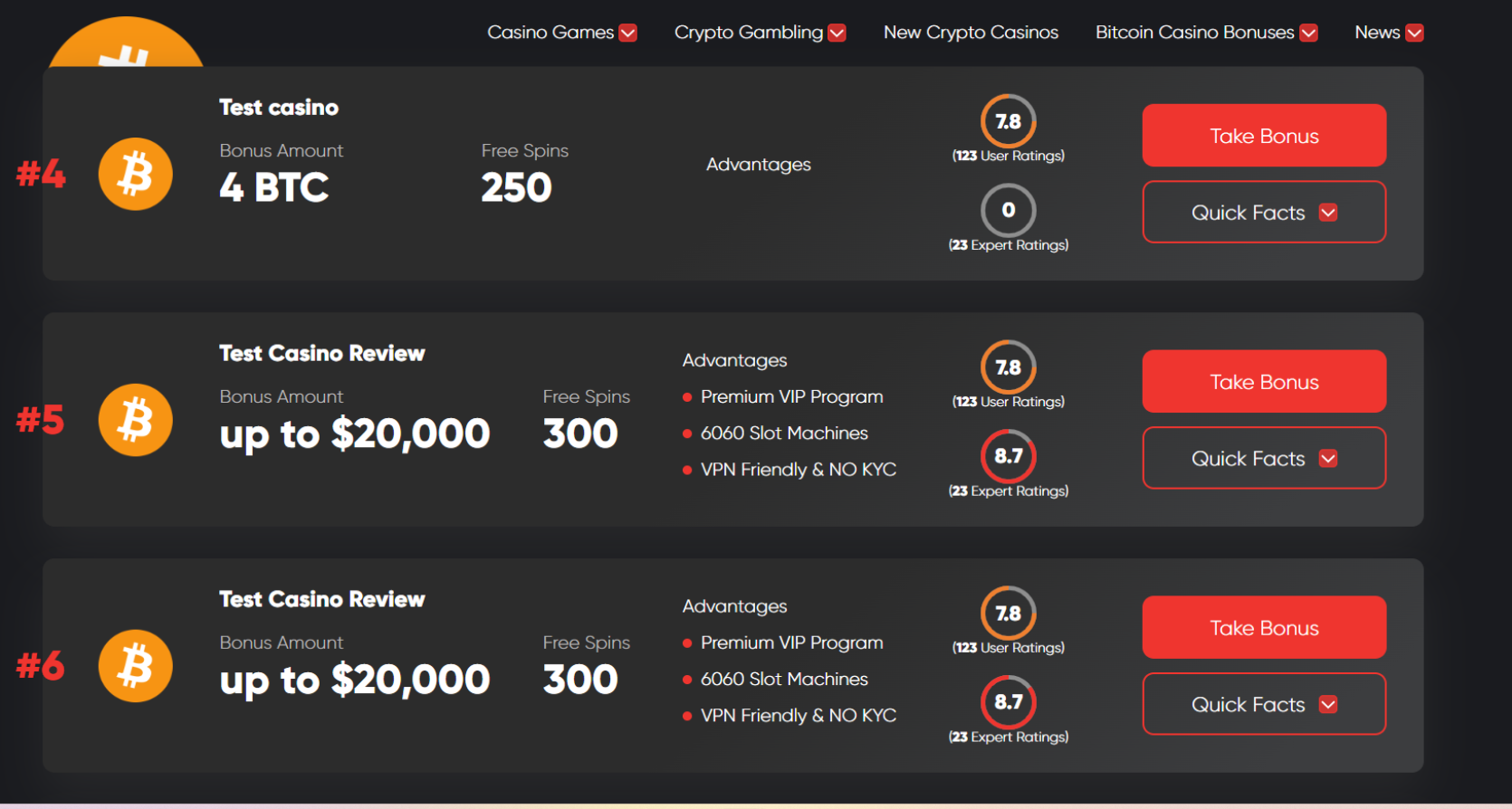Click the Bitcoin logo in the #6 row
This screenshot has width=1512, height=809.
pyautogui.click(x=136, y=666)
